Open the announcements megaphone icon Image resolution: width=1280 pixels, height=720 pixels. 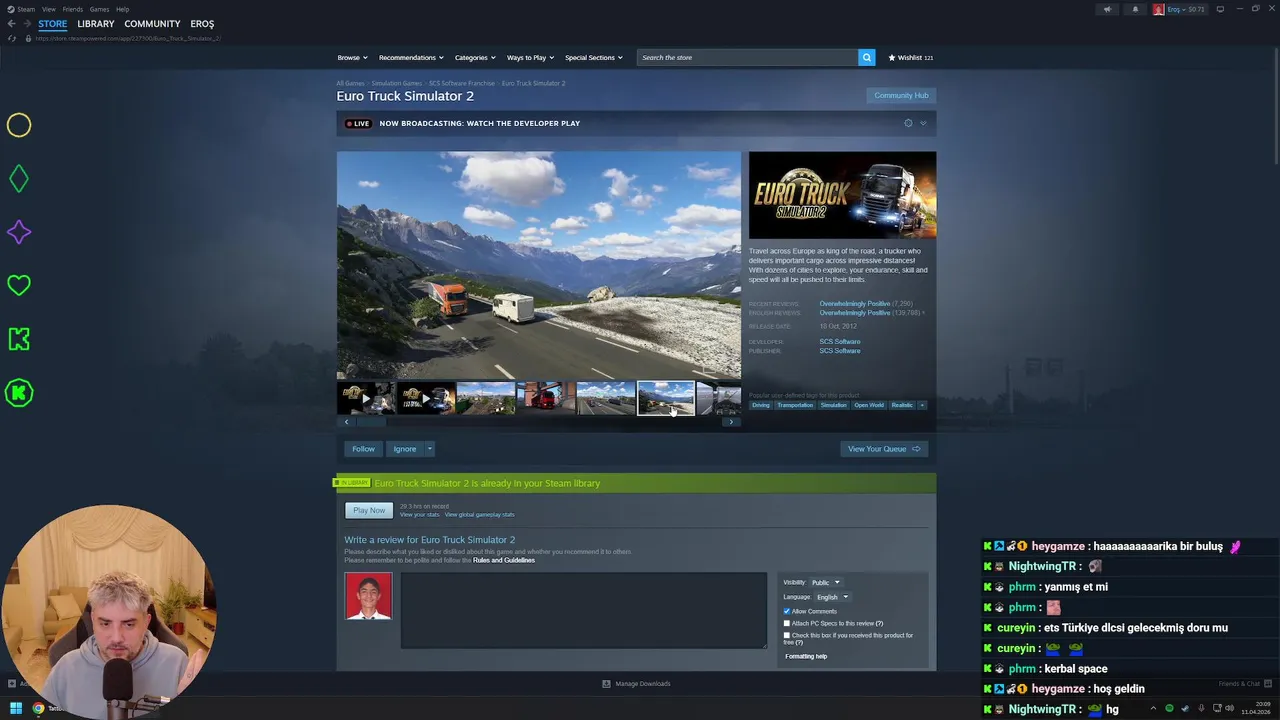point(1107,9)
